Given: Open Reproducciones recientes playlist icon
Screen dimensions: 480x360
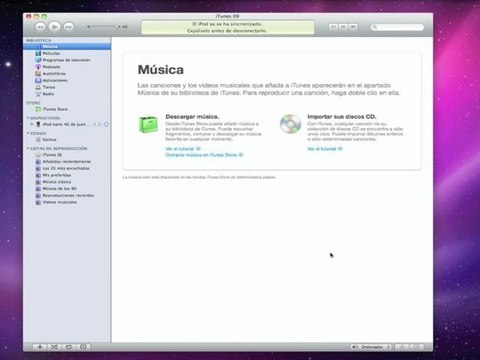Looking at the screenshot, I should (38, 195).
